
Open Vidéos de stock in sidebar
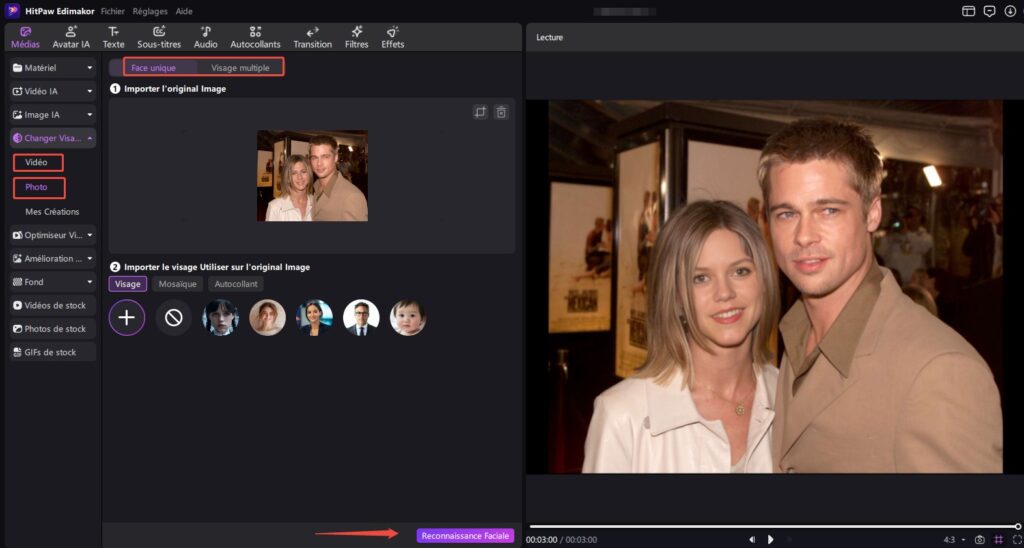(x=53, y=306)
